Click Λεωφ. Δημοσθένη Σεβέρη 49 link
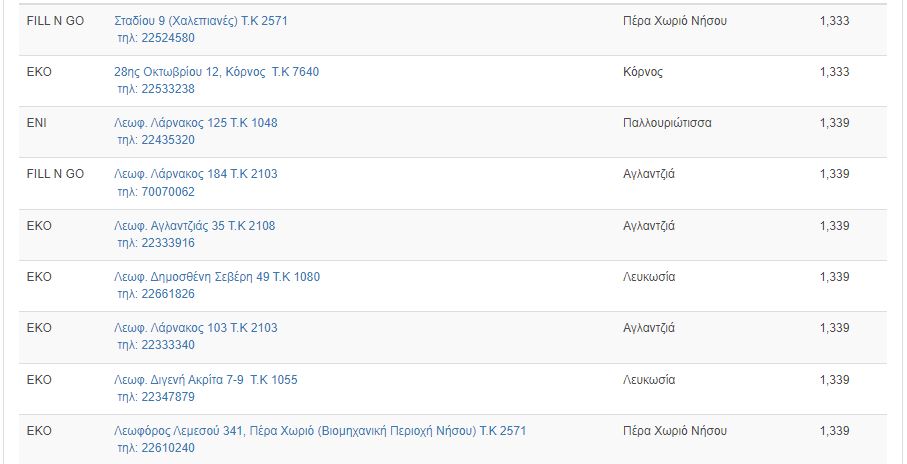The height and width of the screenshot is (464, 907). point(217,277)
